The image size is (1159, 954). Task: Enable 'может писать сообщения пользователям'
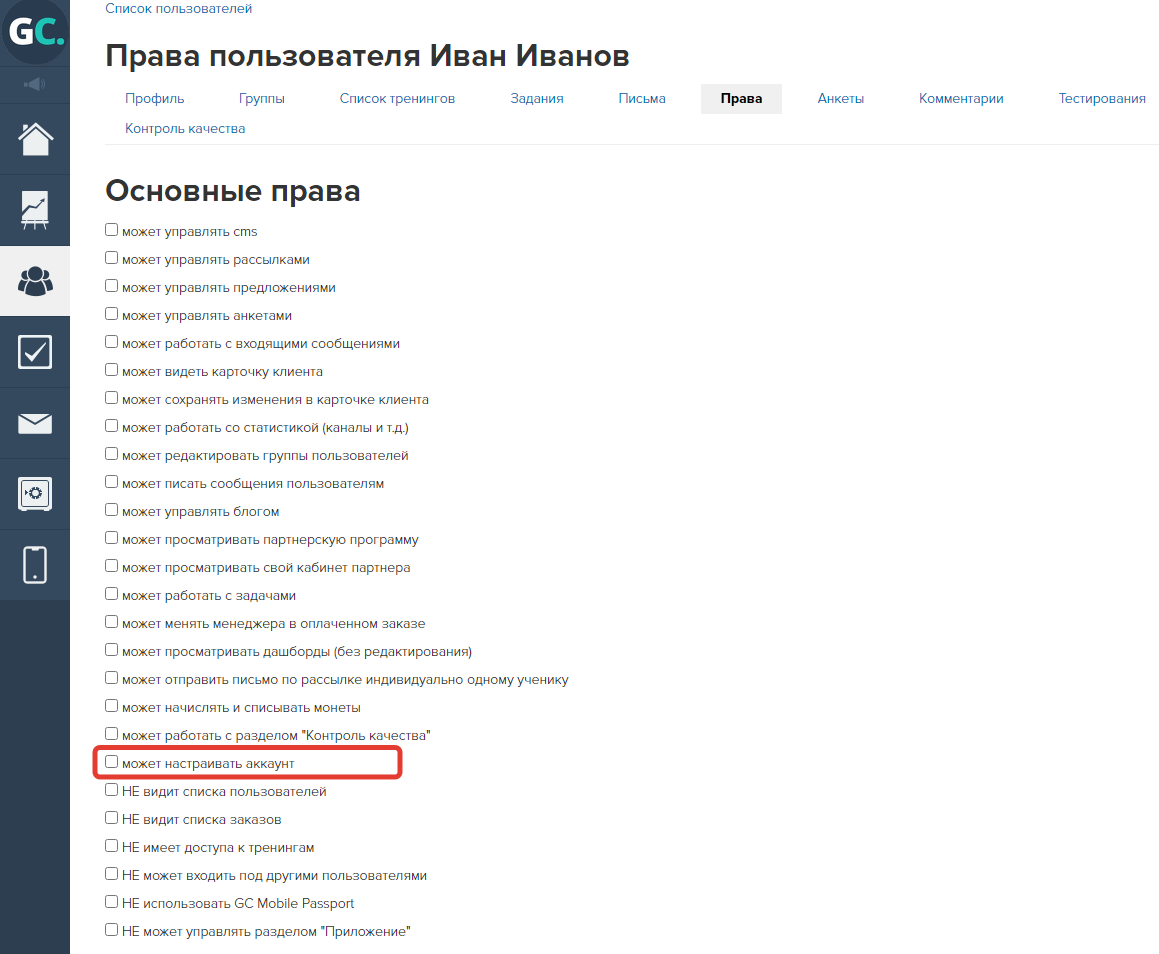coord(112,483)
